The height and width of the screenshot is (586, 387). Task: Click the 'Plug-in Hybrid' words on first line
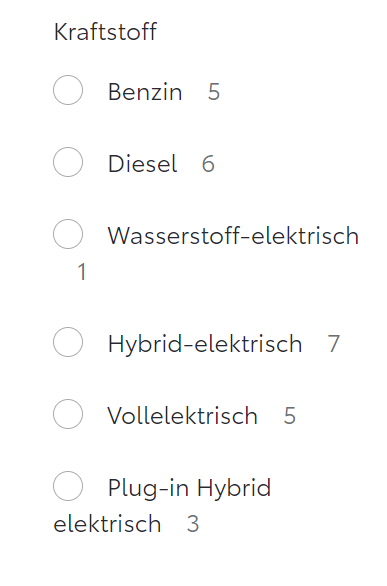189,488
